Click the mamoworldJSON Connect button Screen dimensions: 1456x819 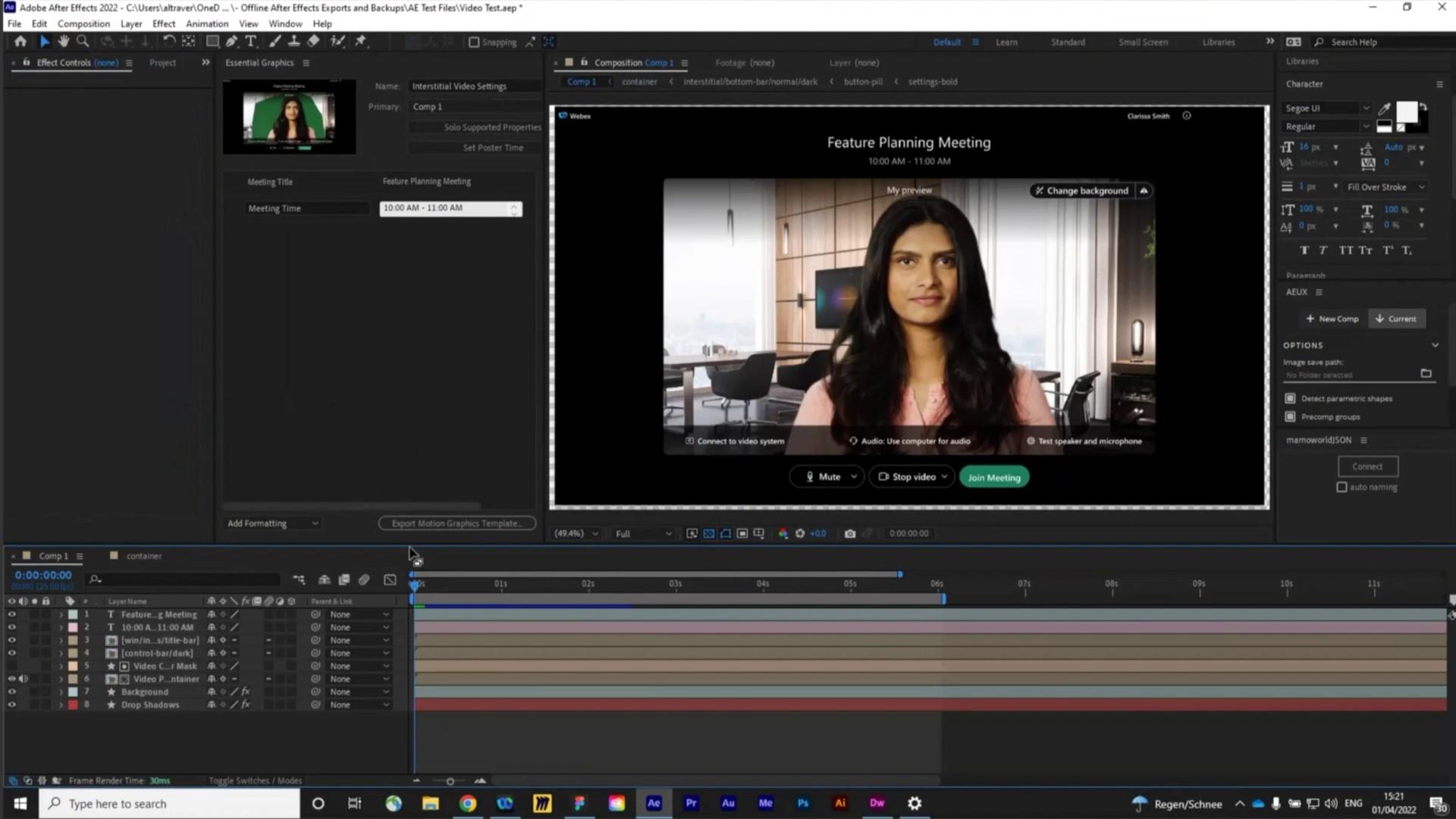[1367, 467]
